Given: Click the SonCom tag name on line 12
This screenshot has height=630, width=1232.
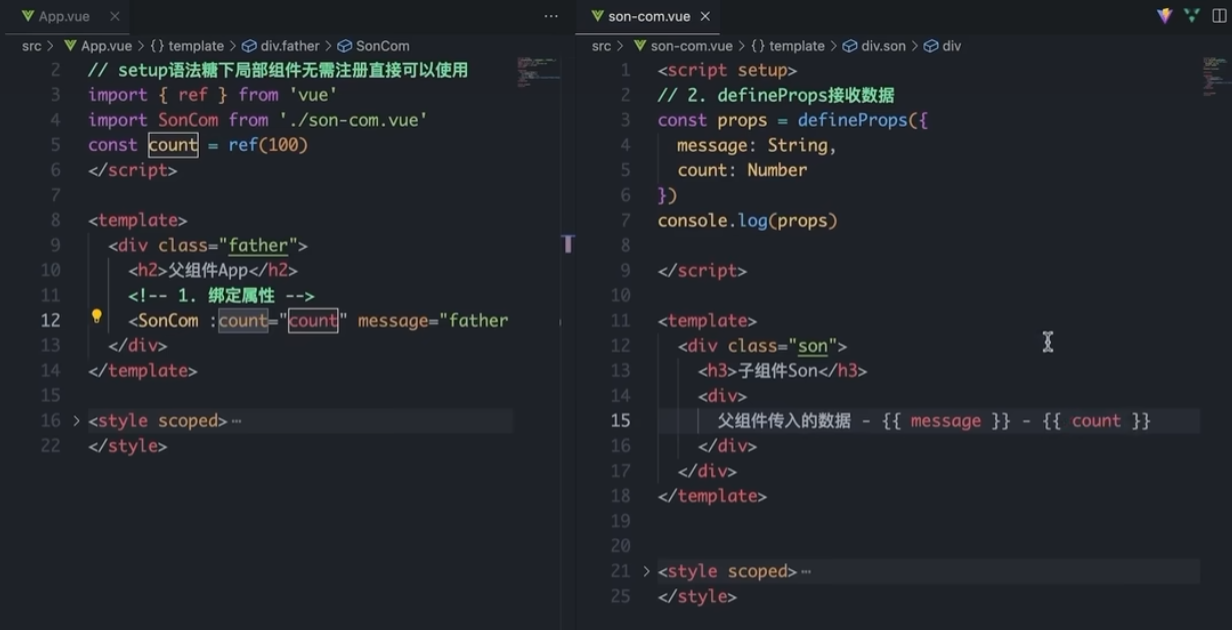Looking at the screenshot, I should coord(168,321).
